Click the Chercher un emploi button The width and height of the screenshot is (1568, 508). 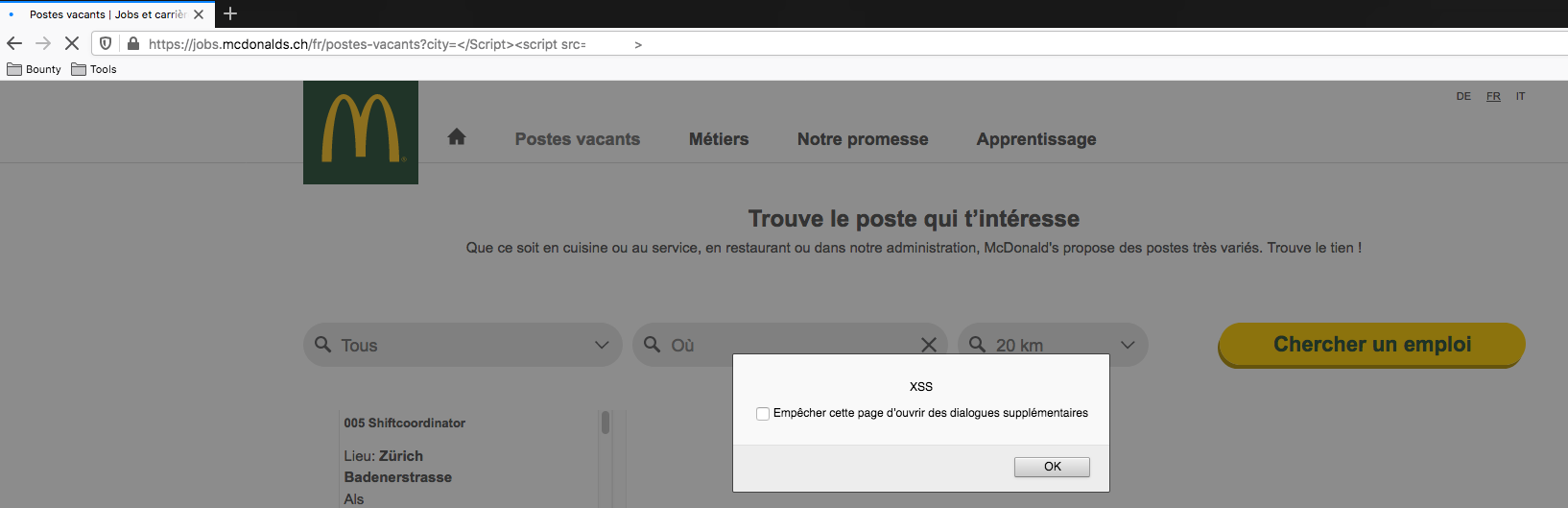coord(1372,345)
